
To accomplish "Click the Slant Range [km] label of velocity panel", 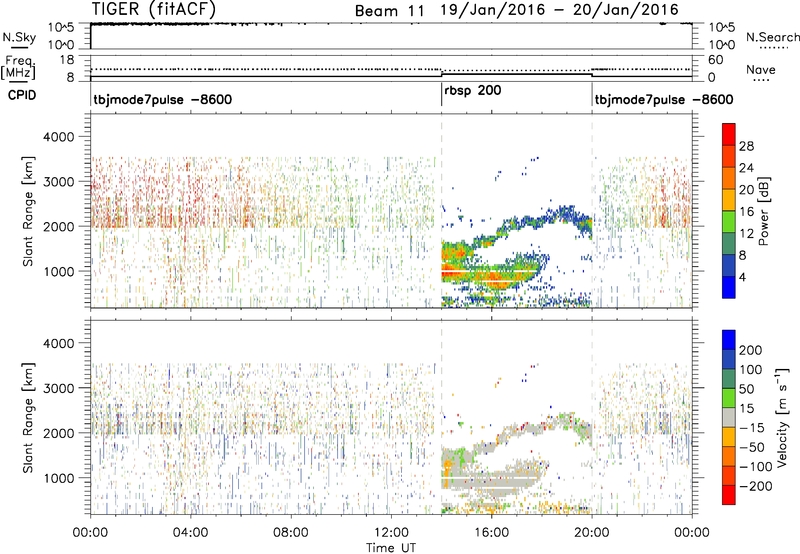I will pyautogui.click(x=28, y=417).
